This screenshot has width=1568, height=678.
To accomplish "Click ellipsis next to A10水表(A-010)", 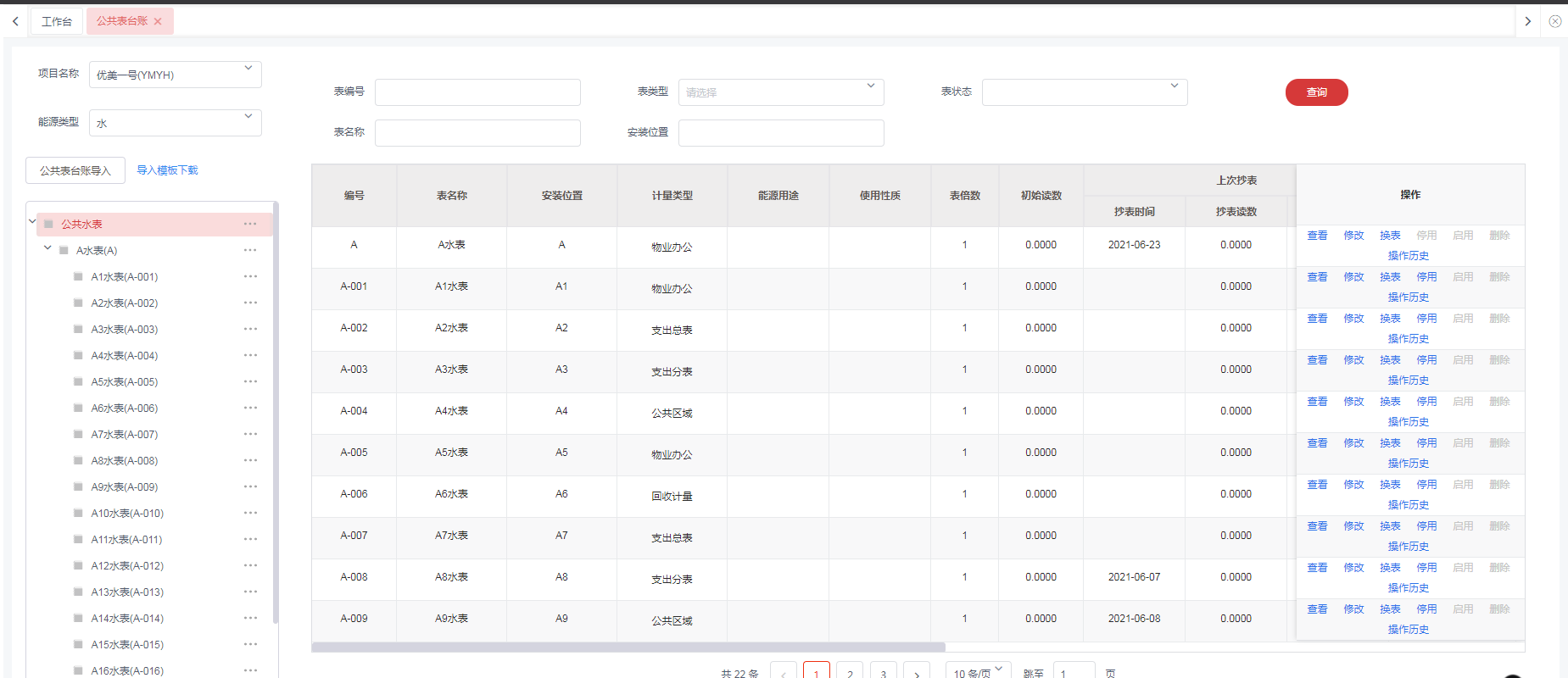I will coord(250,513).
